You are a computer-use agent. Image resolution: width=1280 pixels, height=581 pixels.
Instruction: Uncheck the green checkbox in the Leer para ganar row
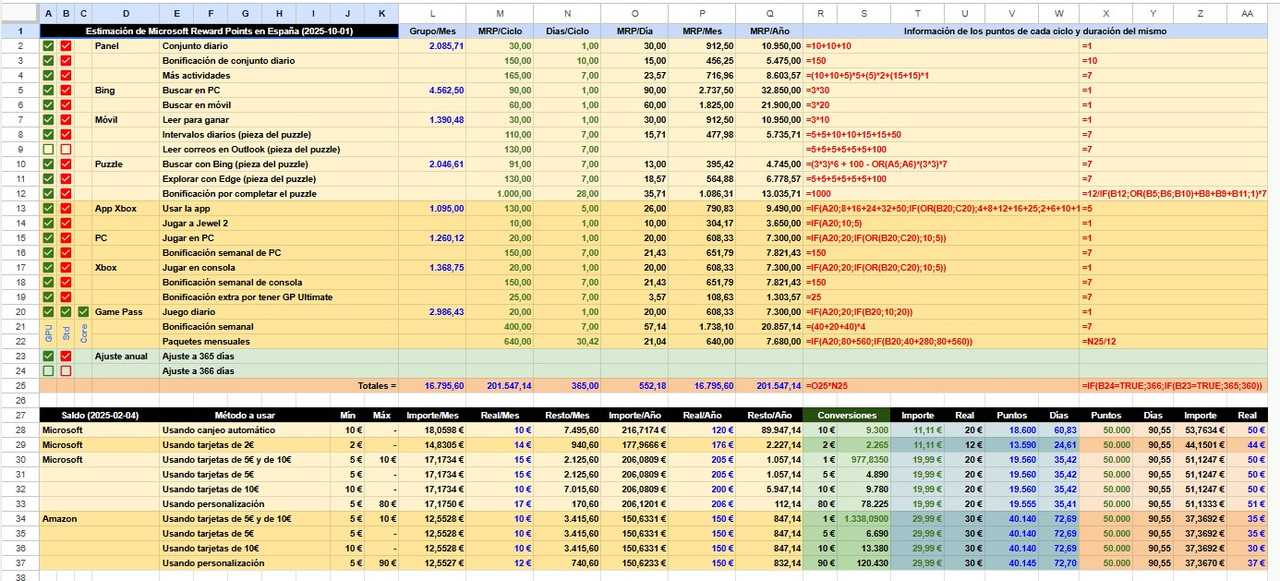[48, 120]
